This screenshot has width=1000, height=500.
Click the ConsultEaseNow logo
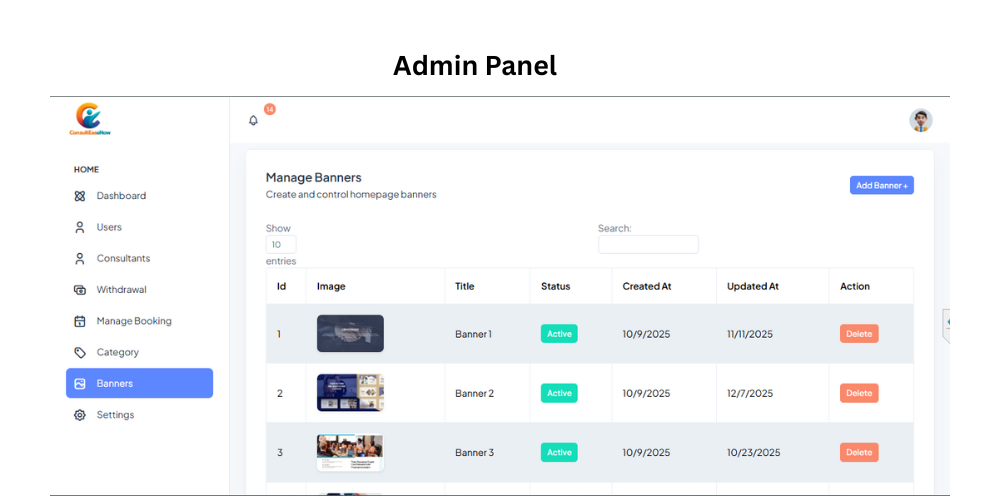[90, 119]
